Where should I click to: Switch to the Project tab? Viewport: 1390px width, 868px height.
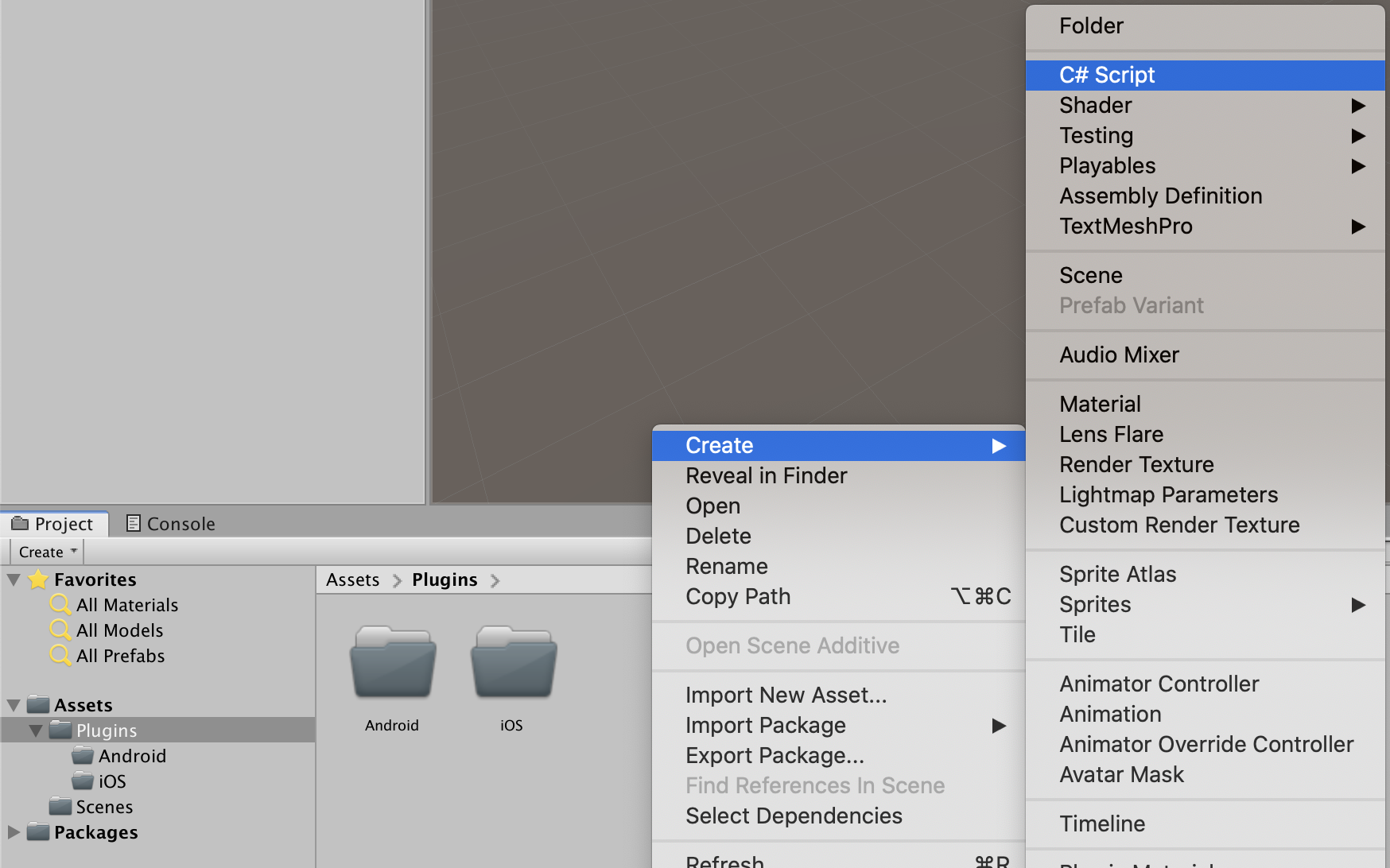(x=54, y=524)
